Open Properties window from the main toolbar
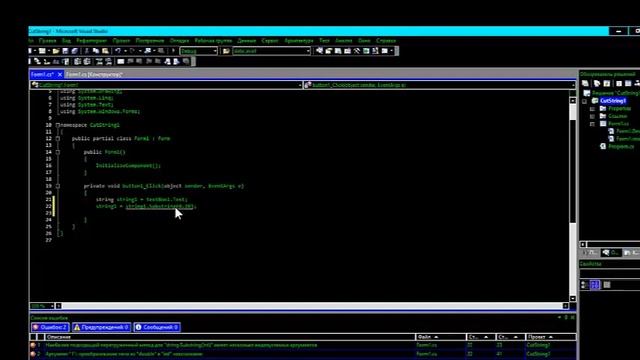 pyautogui.click(x=329, y=51)
